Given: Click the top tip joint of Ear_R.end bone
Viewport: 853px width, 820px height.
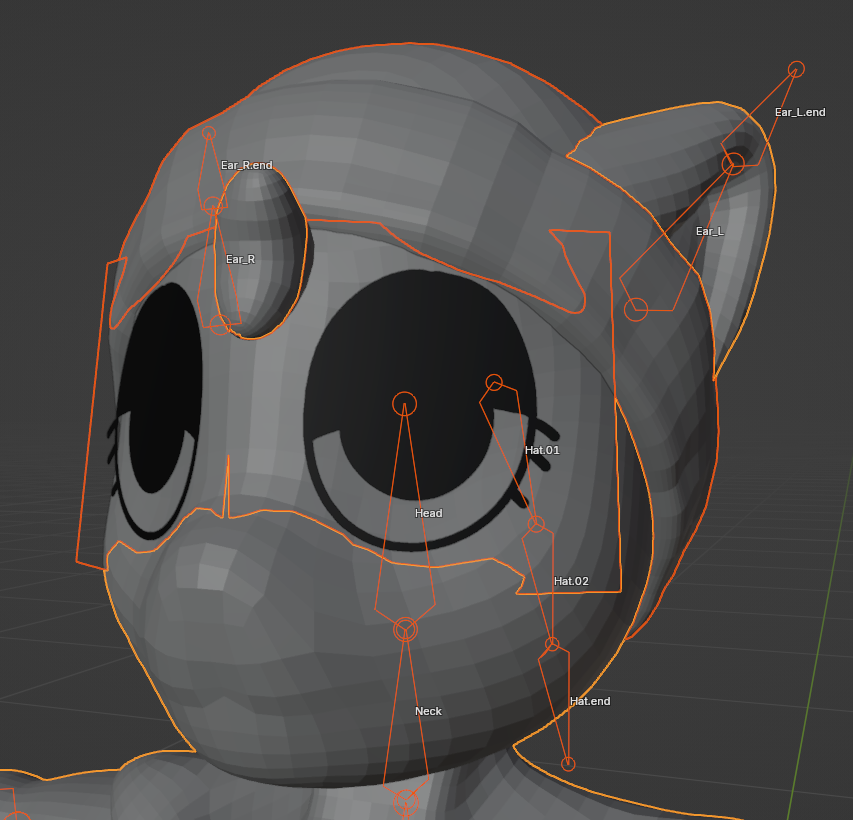Looking at the screenshot, I should [x=209, y=133].
